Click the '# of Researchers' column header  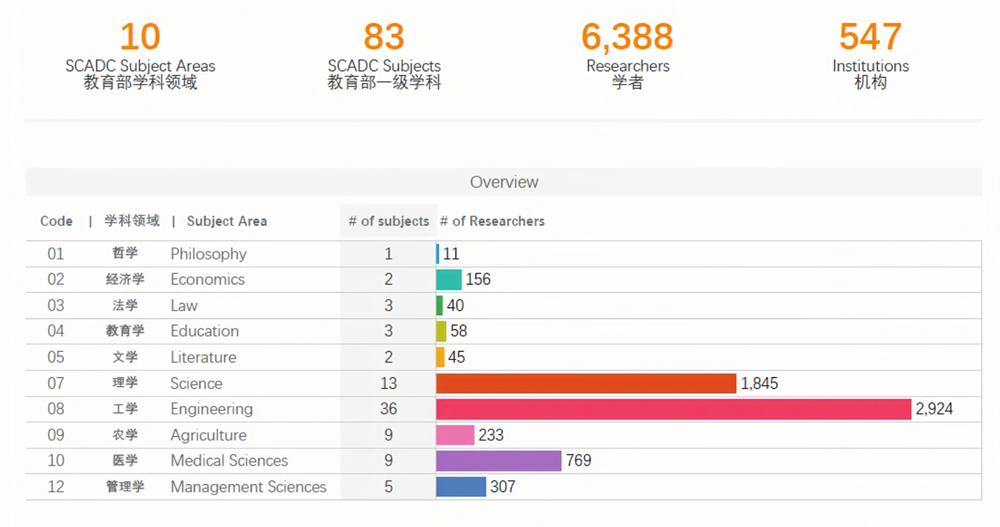click(x=492, y=221)
